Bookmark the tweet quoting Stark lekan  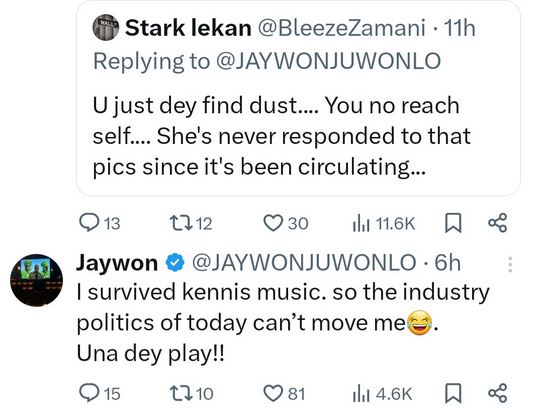453,223
